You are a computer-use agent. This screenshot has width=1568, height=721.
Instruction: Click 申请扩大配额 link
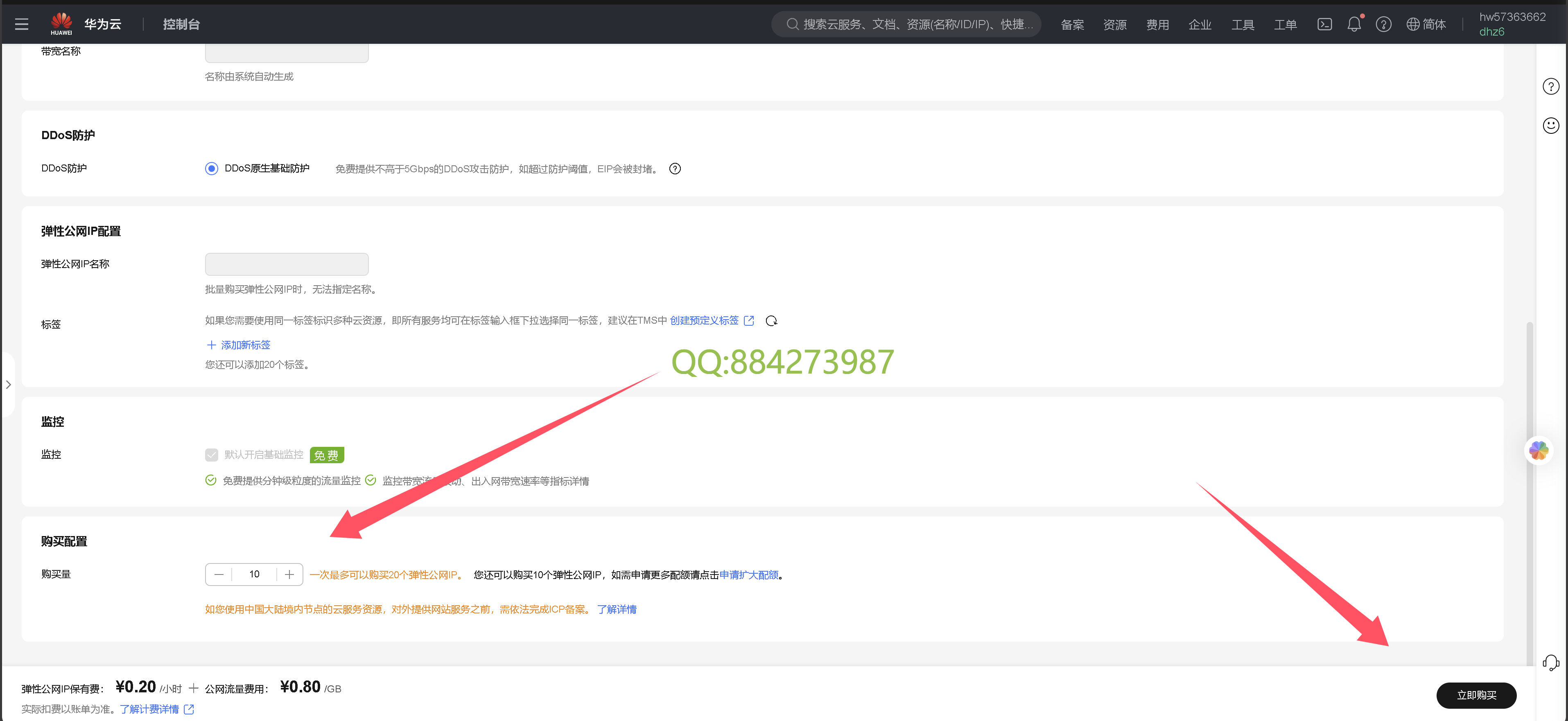tap(749, 575)
